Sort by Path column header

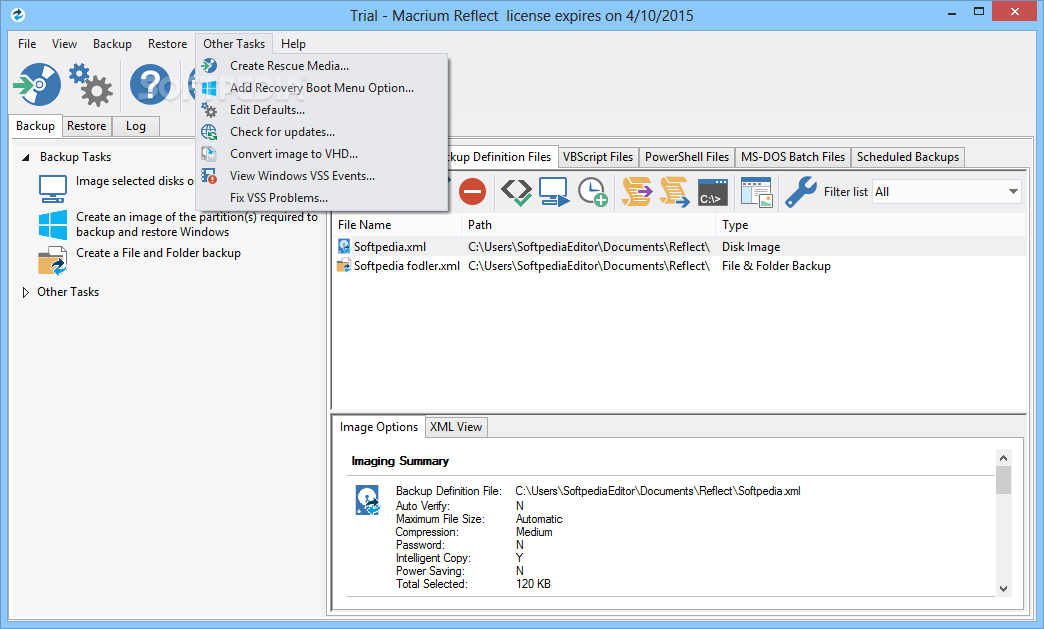click(589, 225)
